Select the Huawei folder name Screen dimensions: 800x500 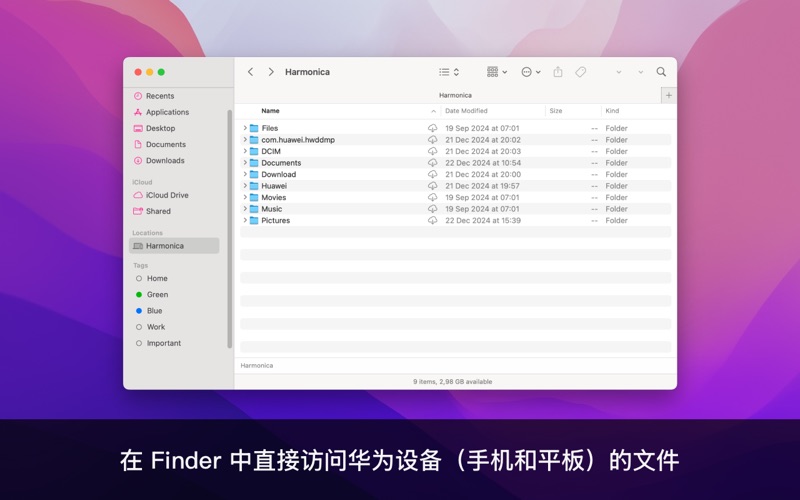point(274,186)
